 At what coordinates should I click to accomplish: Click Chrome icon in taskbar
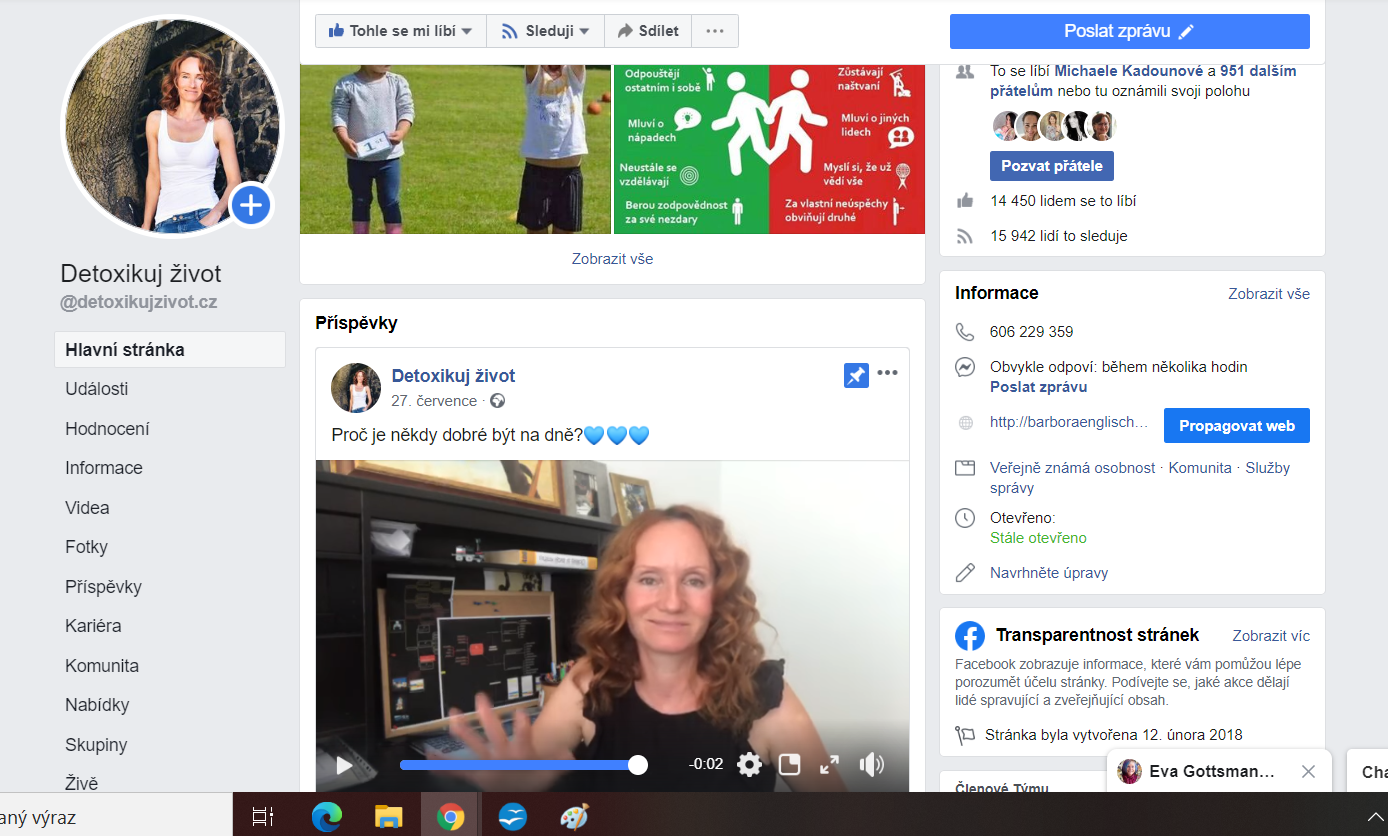(x=450, y=816)
